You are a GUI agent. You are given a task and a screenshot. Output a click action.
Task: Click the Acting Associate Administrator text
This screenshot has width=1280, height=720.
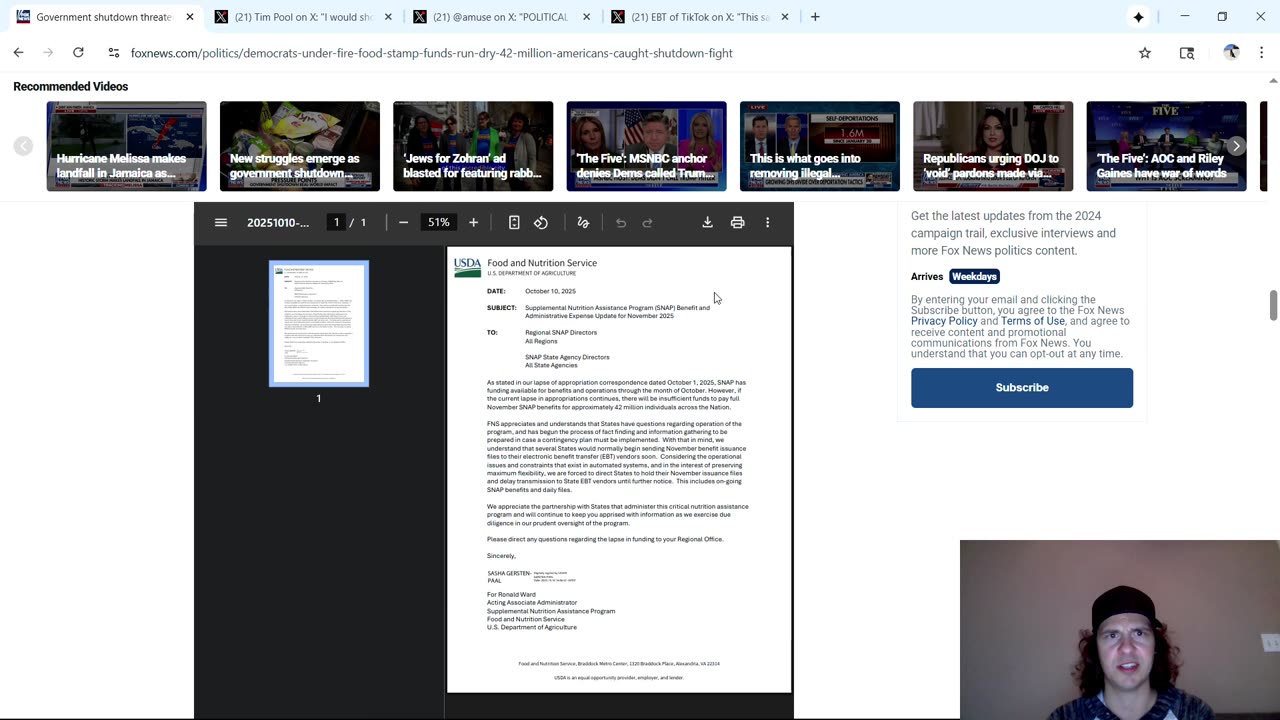(532, 603)
